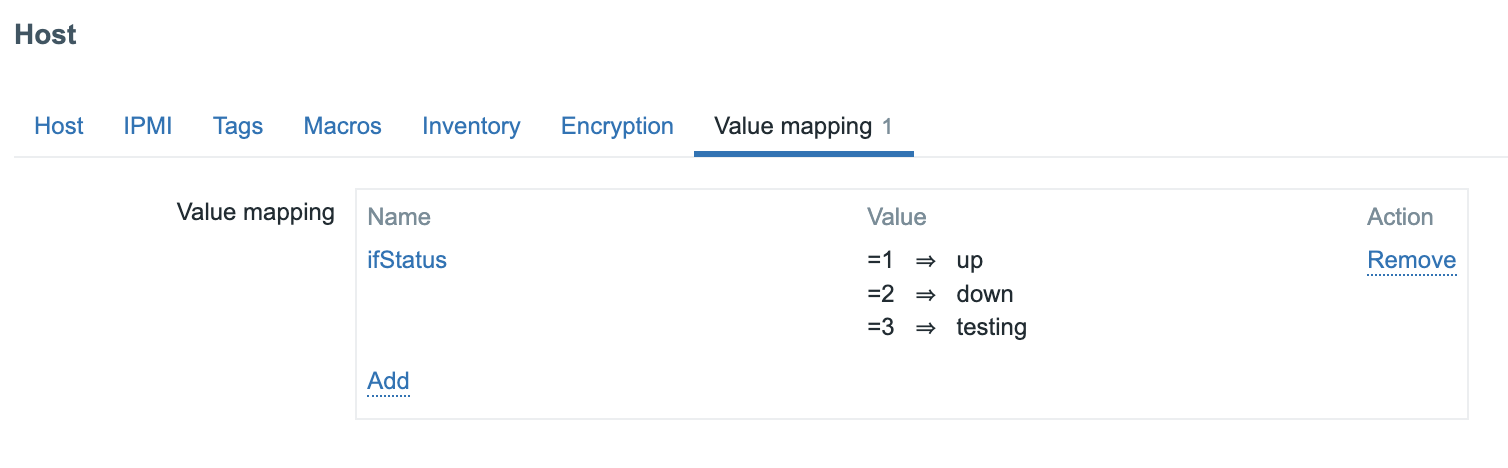
Task: Switch to the Encryption tab
Action: 617,127
